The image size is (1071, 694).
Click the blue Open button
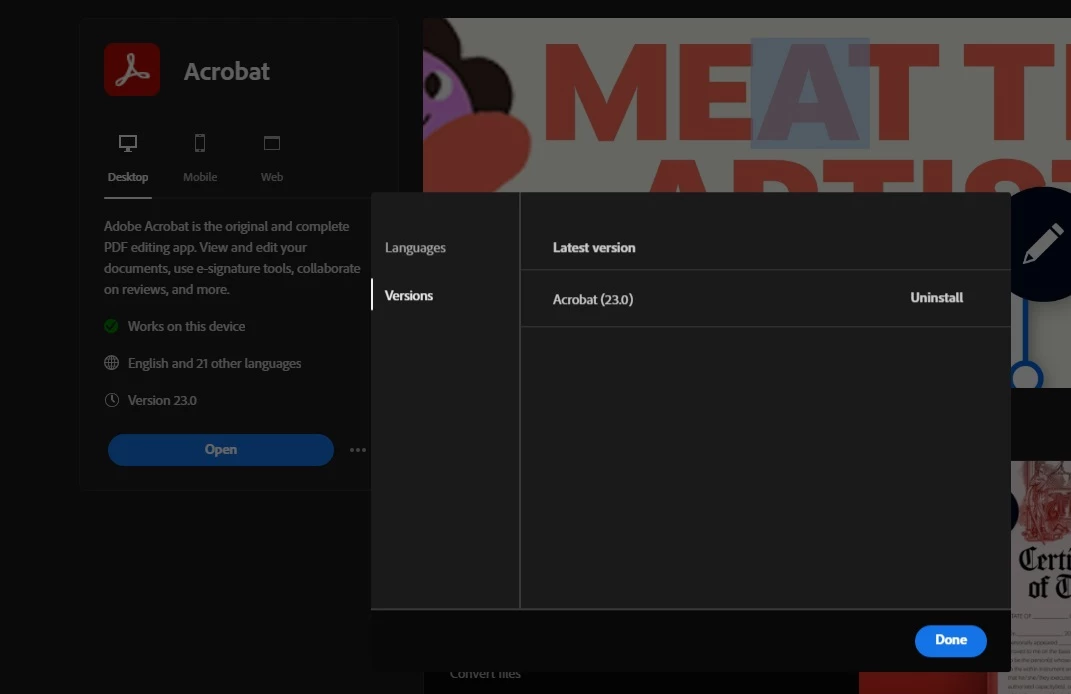pos(221,450)
